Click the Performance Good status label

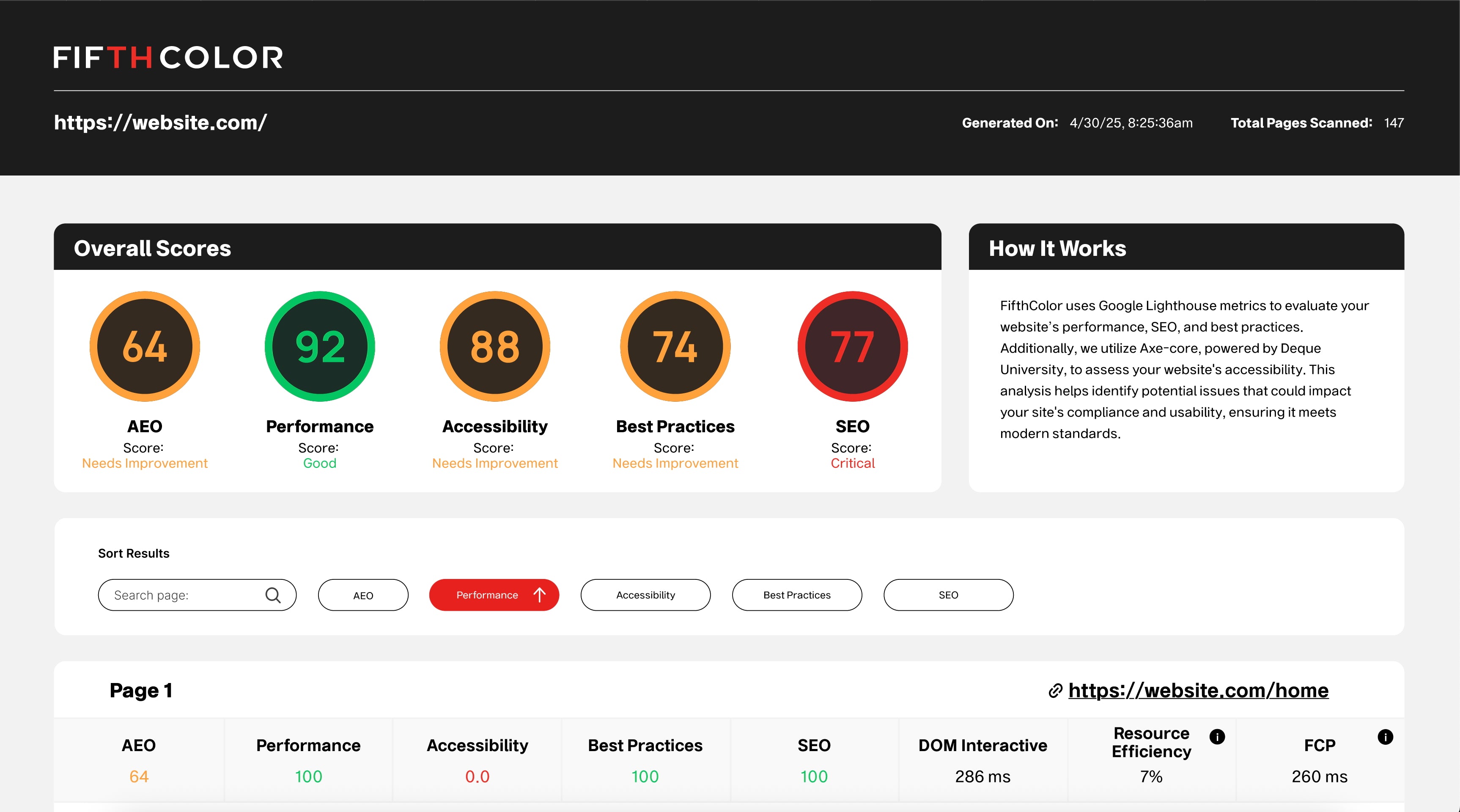(x=320, y=463)
